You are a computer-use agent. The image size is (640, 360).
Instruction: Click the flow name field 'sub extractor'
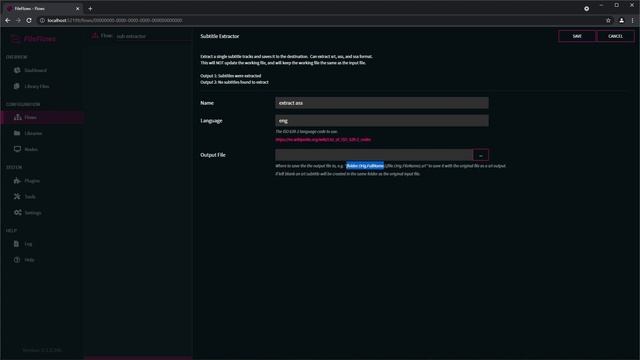pyautogui.click(x=152, y=36)
